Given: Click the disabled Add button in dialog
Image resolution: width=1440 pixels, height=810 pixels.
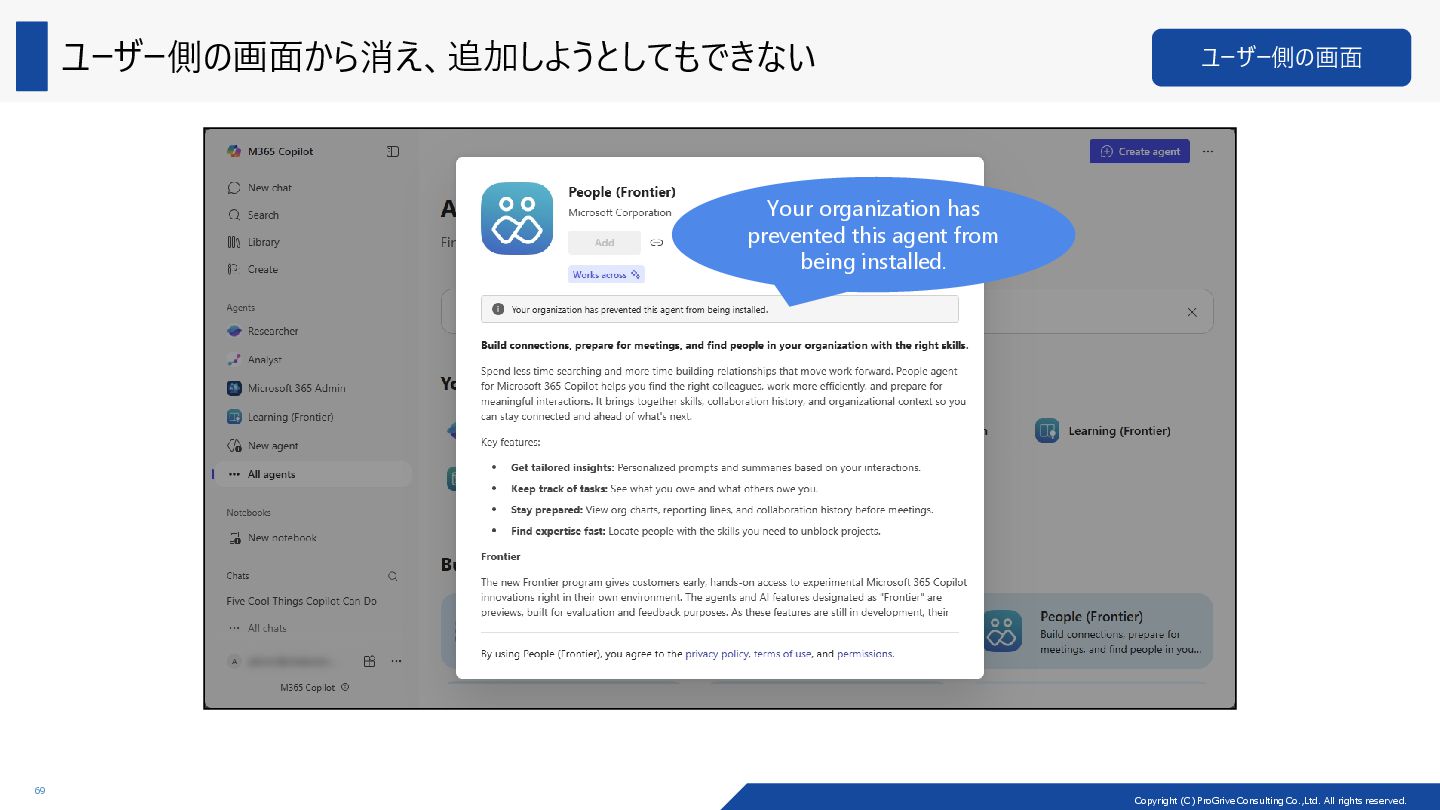Looking at the screenshot, I should pyautogui.click(x=604, y=243).
